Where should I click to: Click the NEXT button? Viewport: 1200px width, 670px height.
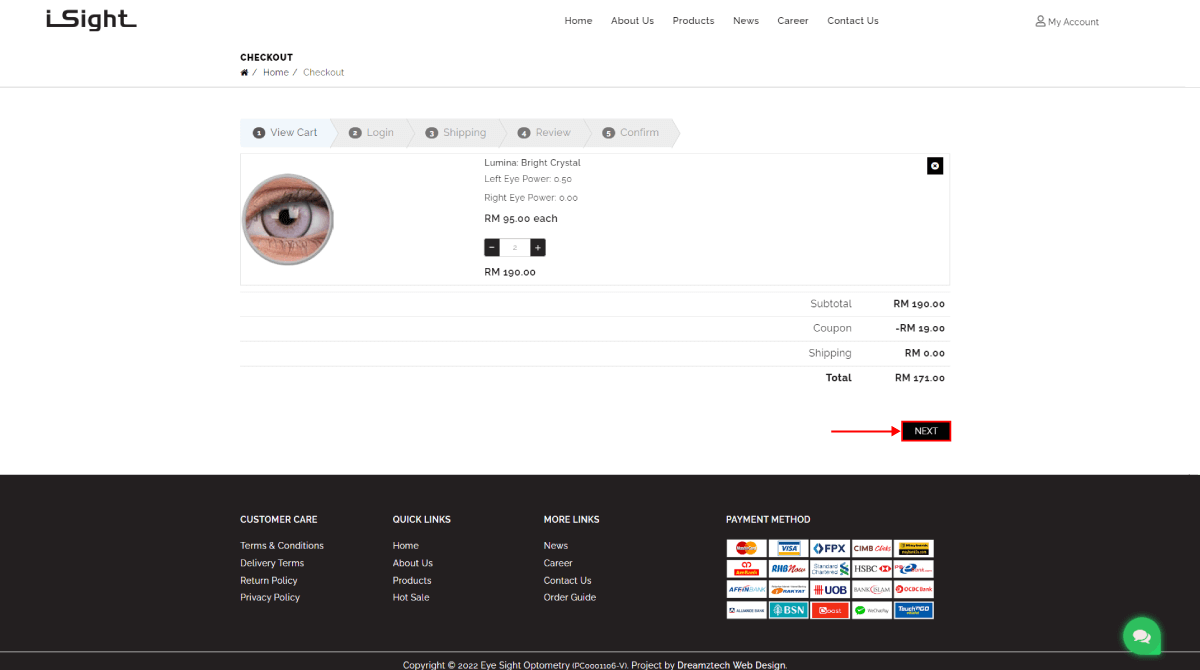tap(926, 431)
